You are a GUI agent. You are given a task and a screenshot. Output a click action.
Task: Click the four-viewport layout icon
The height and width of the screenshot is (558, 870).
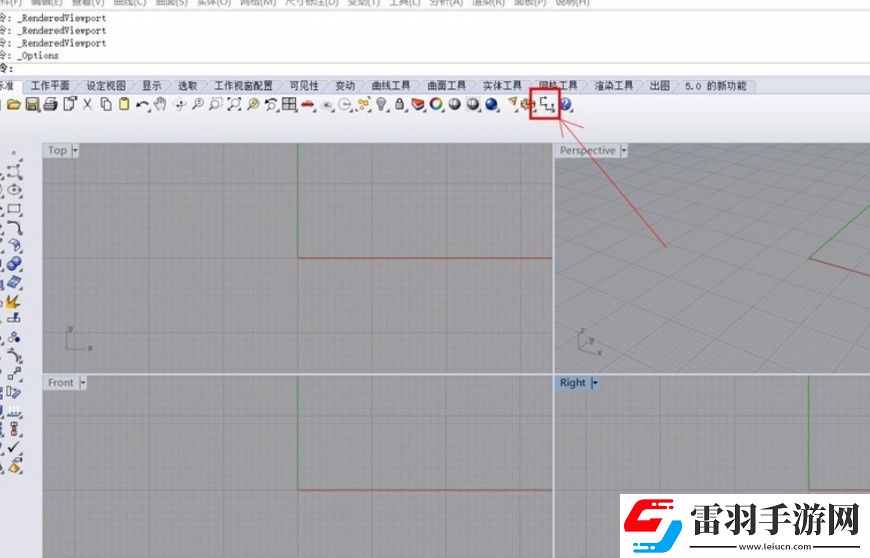289,104
